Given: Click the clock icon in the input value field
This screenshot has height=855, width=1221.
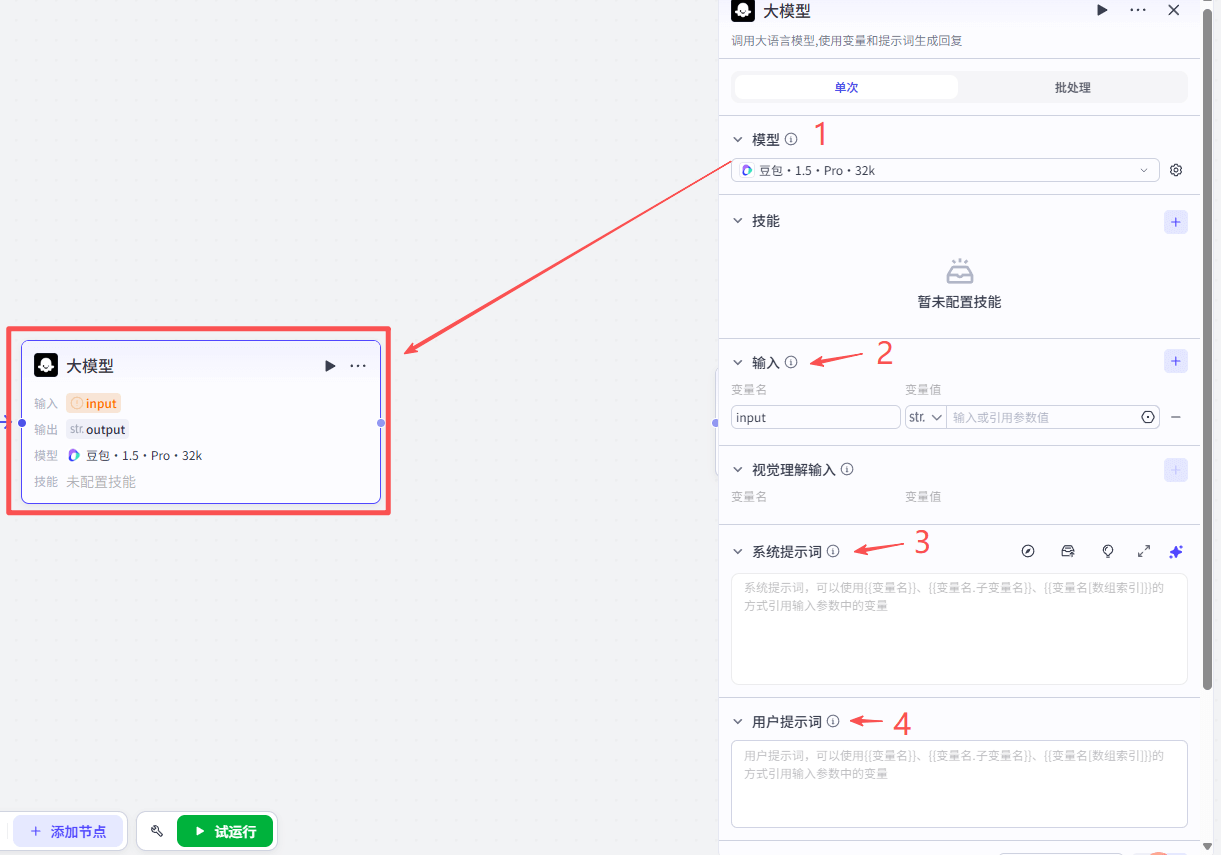Looking at the screenshot, I should pos(1147,417).
